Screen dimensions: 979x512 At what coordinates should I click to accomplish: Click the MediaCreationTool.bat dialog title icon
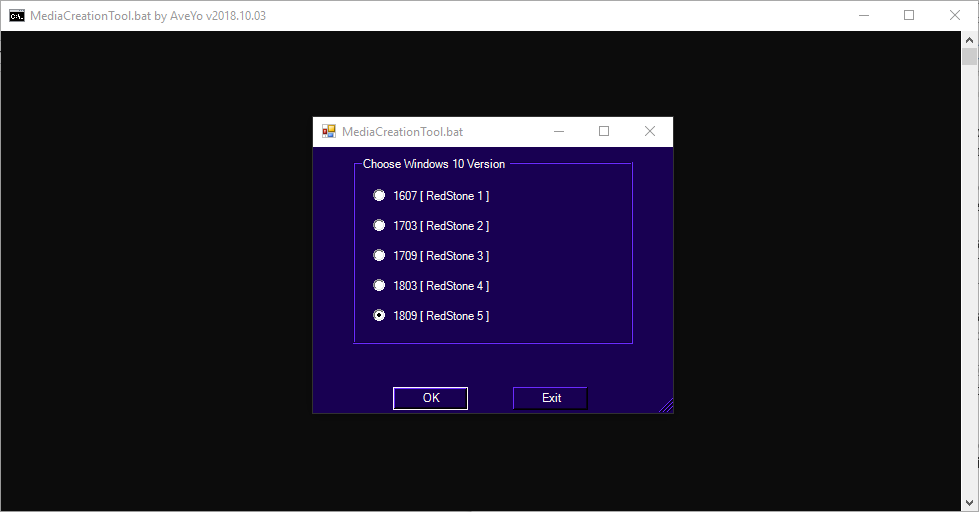[328, 131]
